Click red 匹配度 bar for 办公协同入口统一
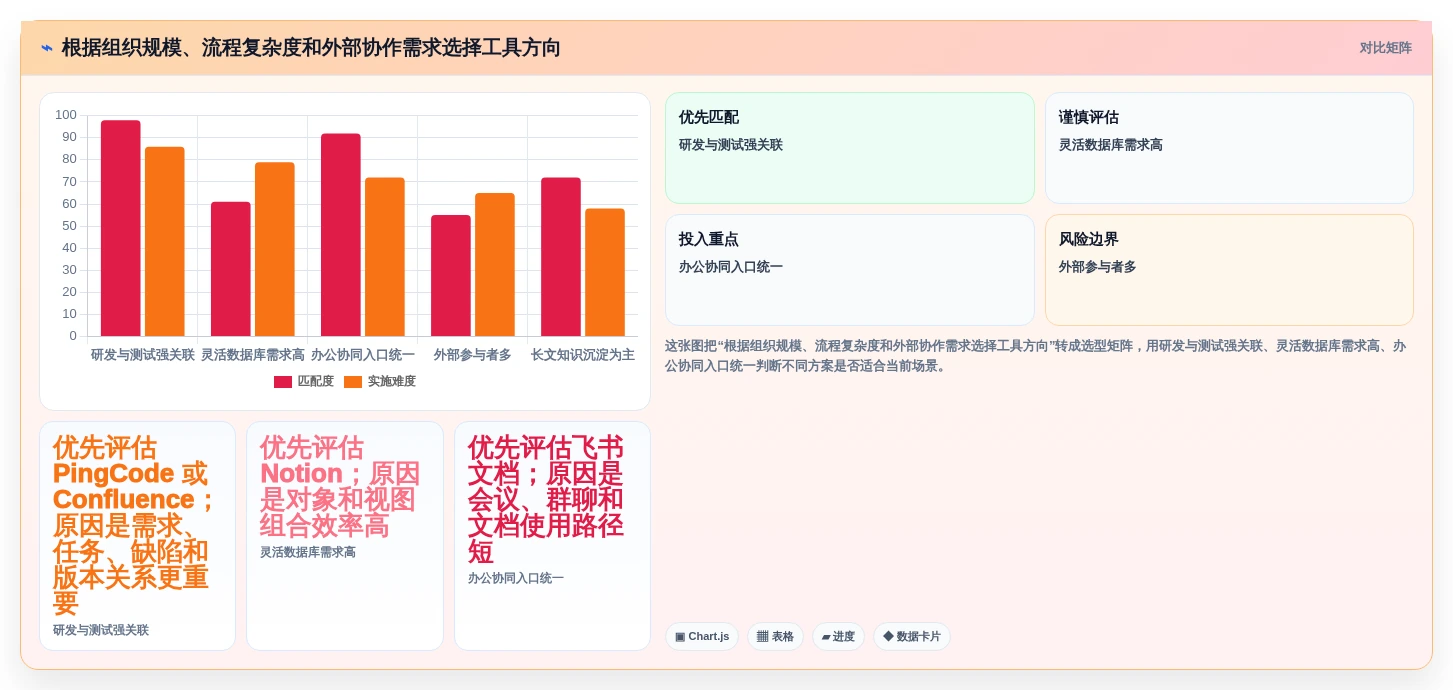 341,235
